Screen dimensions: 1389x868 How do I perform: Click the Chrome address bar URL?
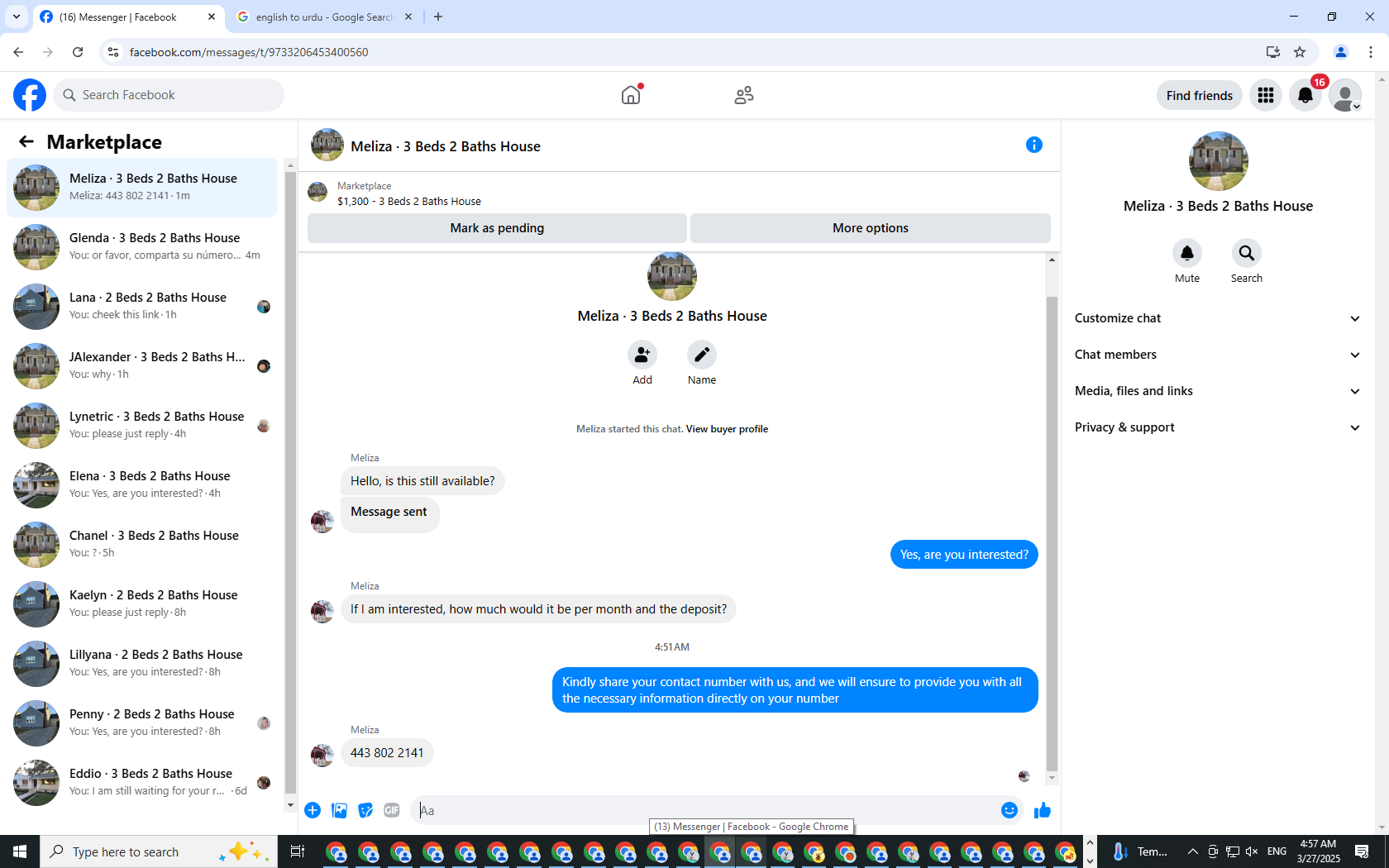click(249, 52)
